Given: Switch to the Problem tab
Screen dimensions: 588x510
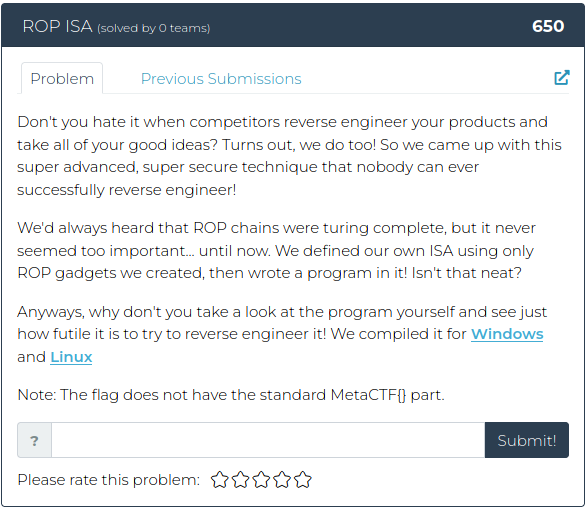Looking at the screenshot, I should 62,78.
